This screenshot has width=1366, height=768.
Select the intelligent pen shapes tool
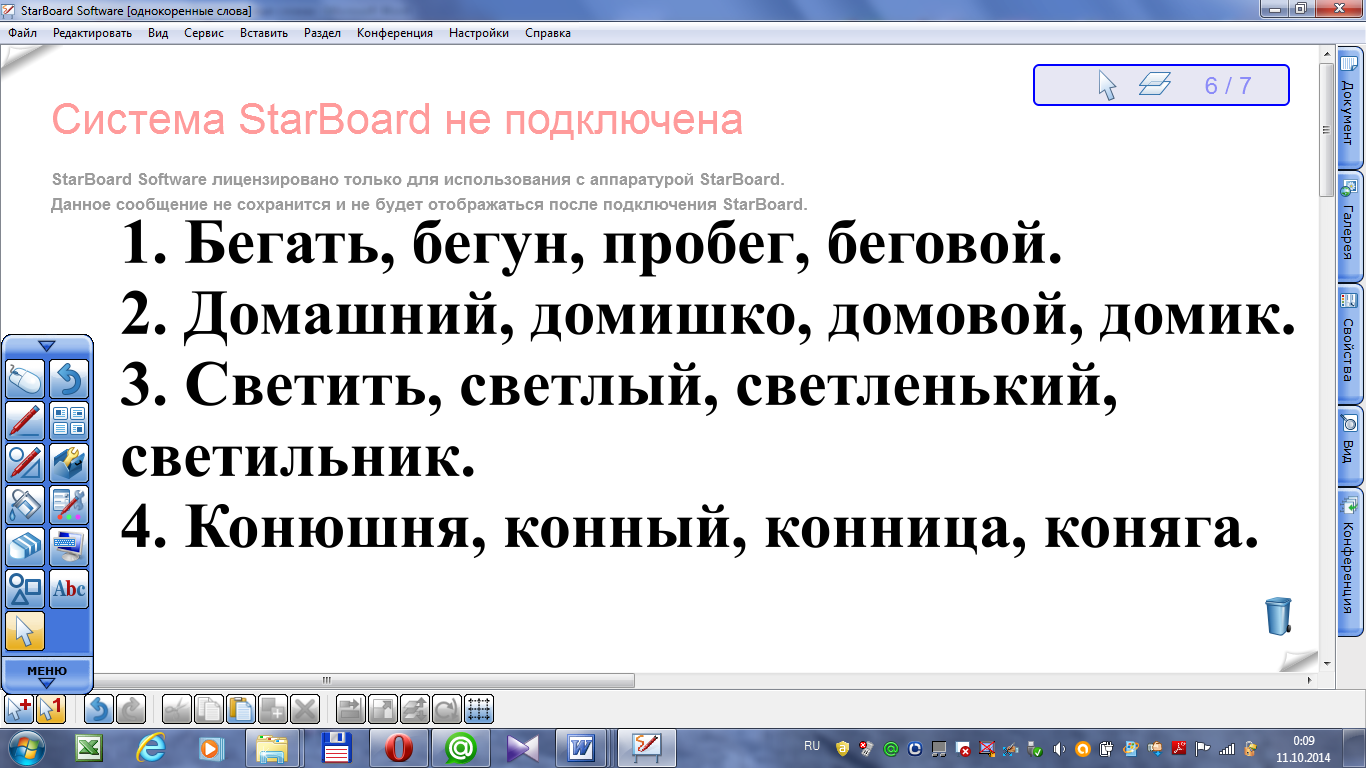26,463
